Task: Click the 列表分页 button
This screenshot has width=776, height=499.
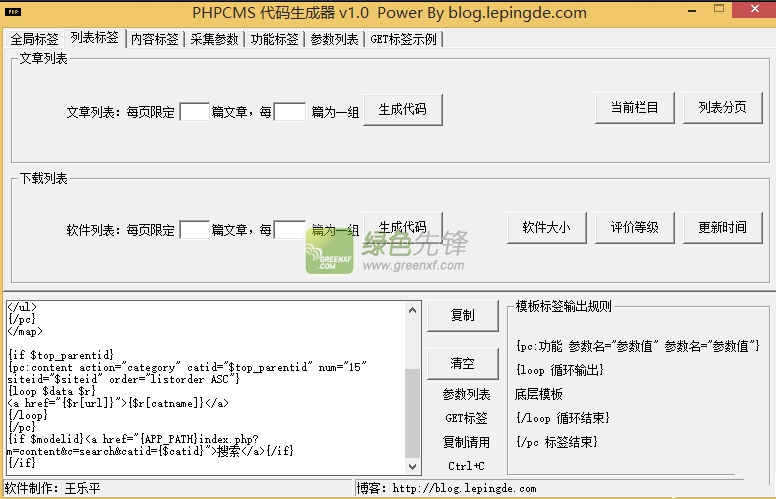Action: point(723,107)
